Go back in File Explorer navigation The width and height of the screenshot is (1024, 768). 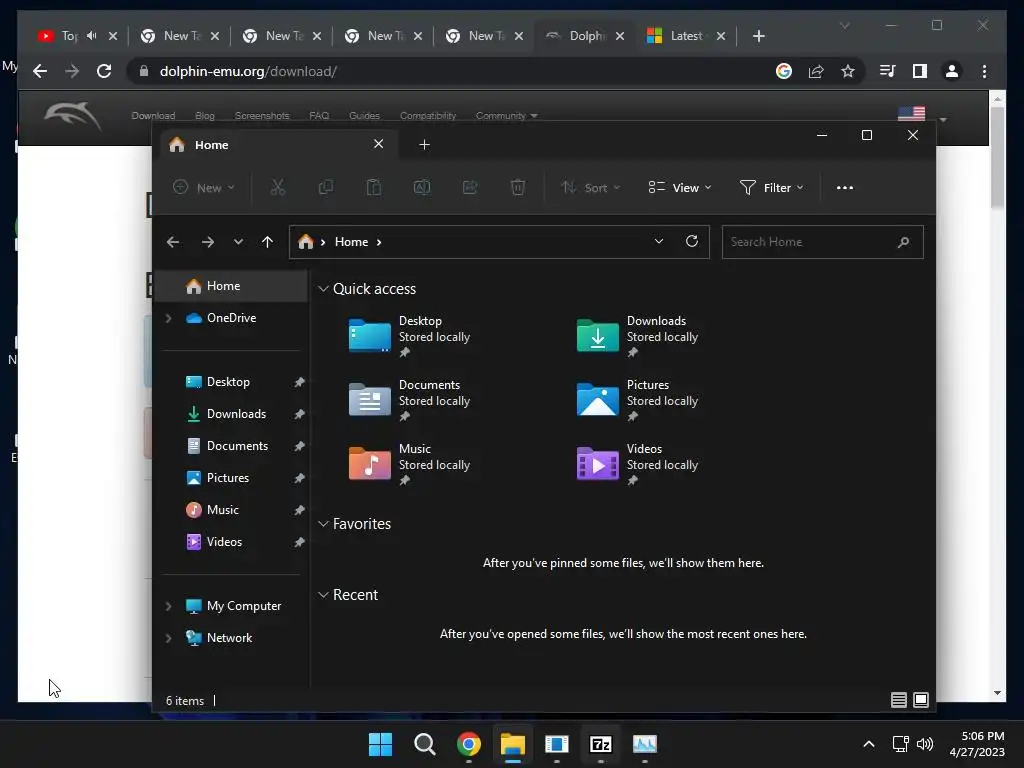(173, 242)
